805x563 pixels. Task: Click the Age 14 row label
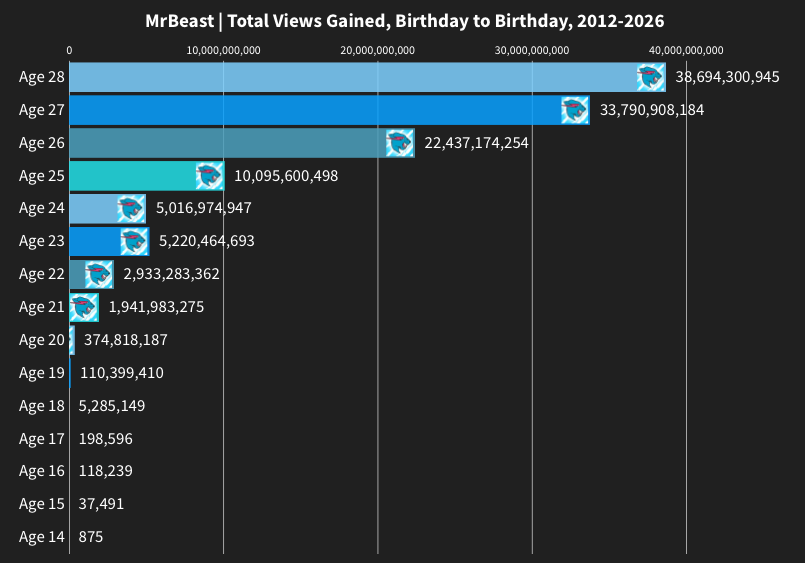pyautogui.click(x=42, y=537)
